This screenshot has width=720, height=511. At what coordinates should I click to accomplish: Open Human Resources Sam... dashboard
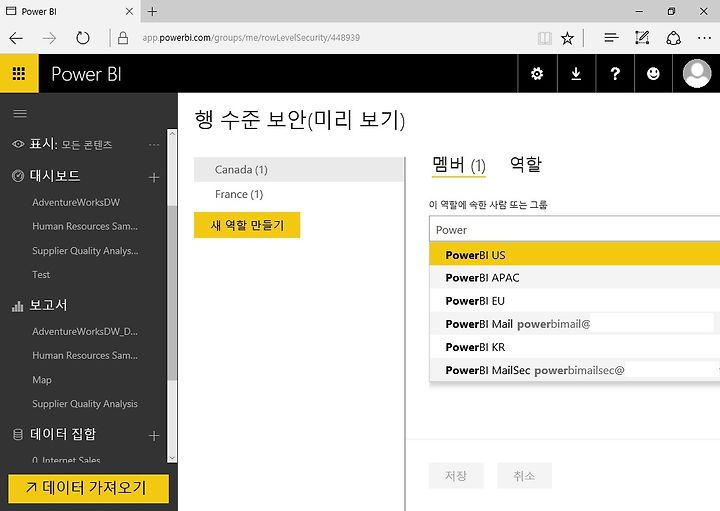coord(85,226)
